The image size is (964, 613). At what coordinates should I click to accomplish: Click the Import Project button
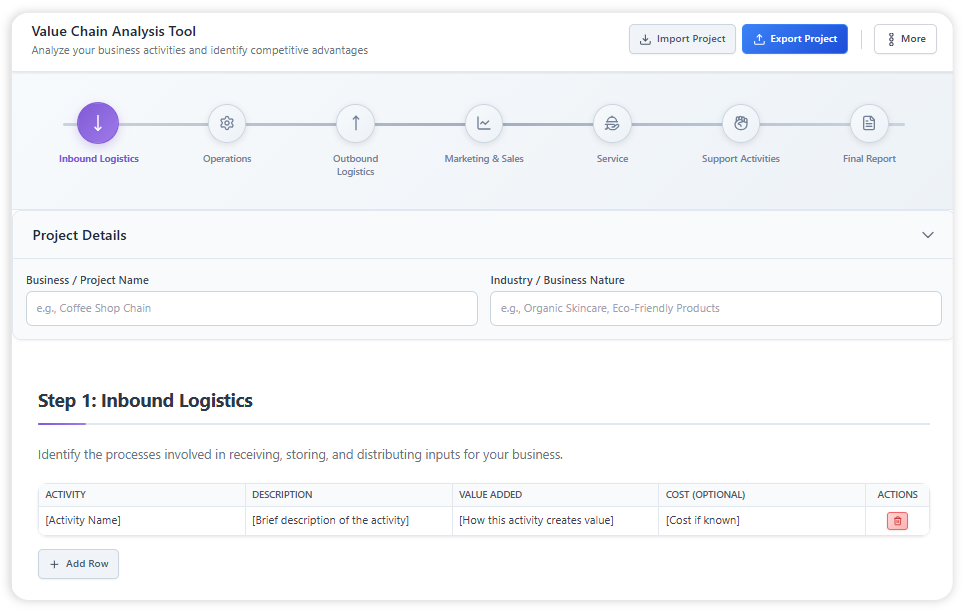682,39
